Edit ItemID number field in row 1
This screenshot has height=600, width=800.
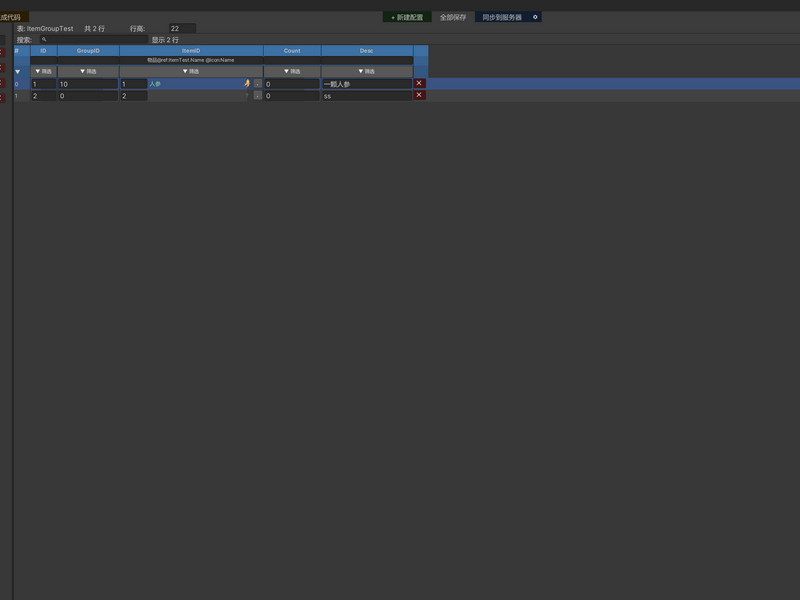(134, 96)
